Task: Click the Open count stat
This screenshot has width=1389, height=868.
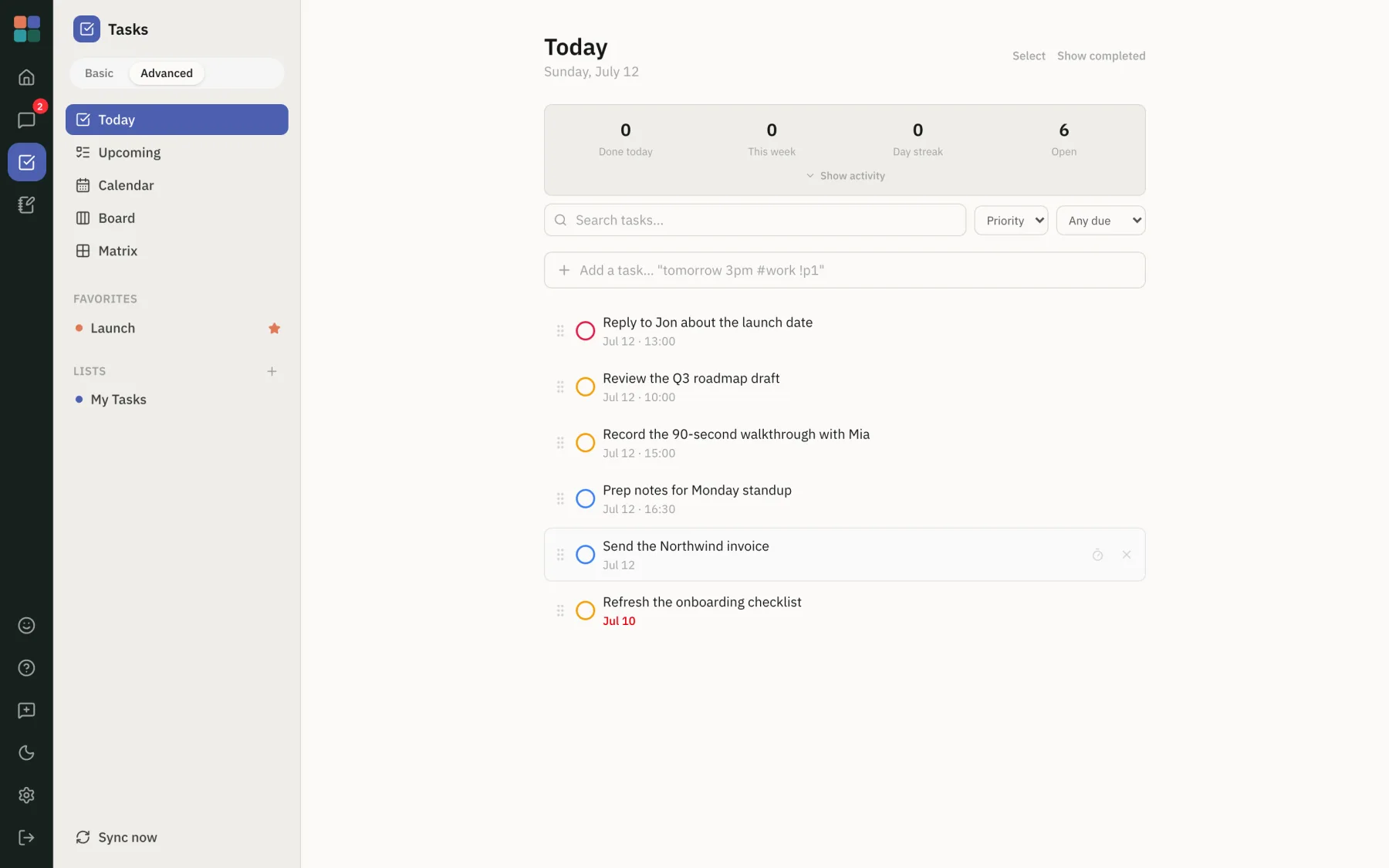Action: [1063, 139]
